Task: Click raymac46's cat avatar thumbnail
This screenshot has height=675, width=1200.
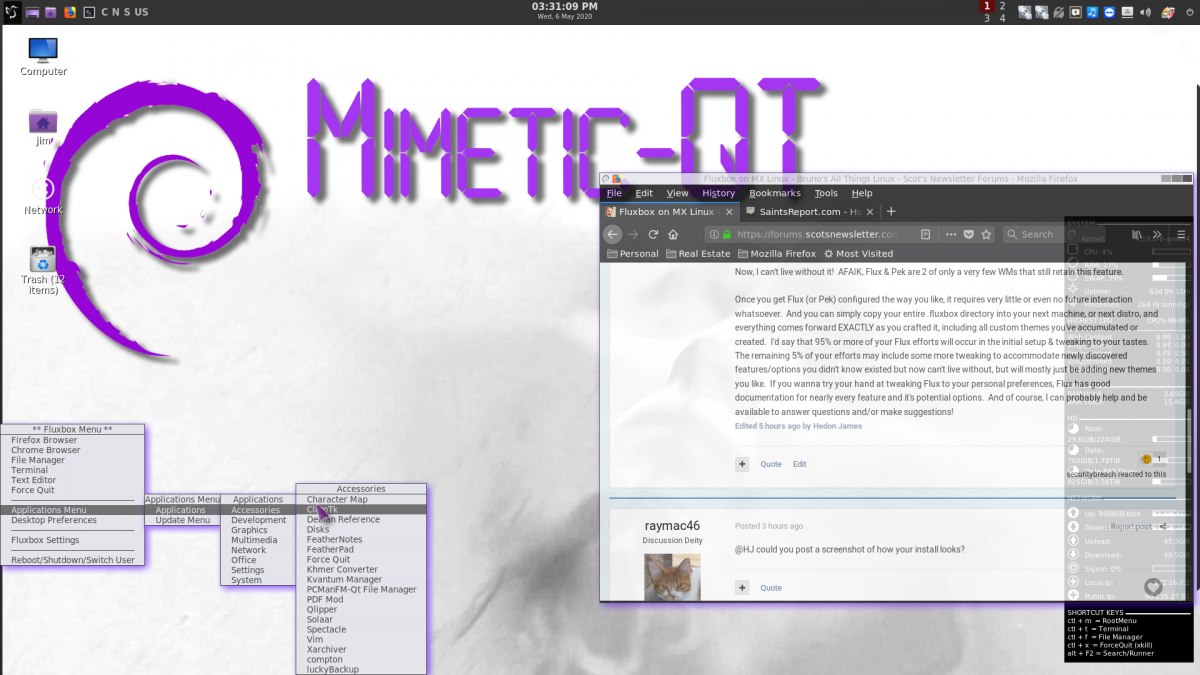Action: pos(672,576)
